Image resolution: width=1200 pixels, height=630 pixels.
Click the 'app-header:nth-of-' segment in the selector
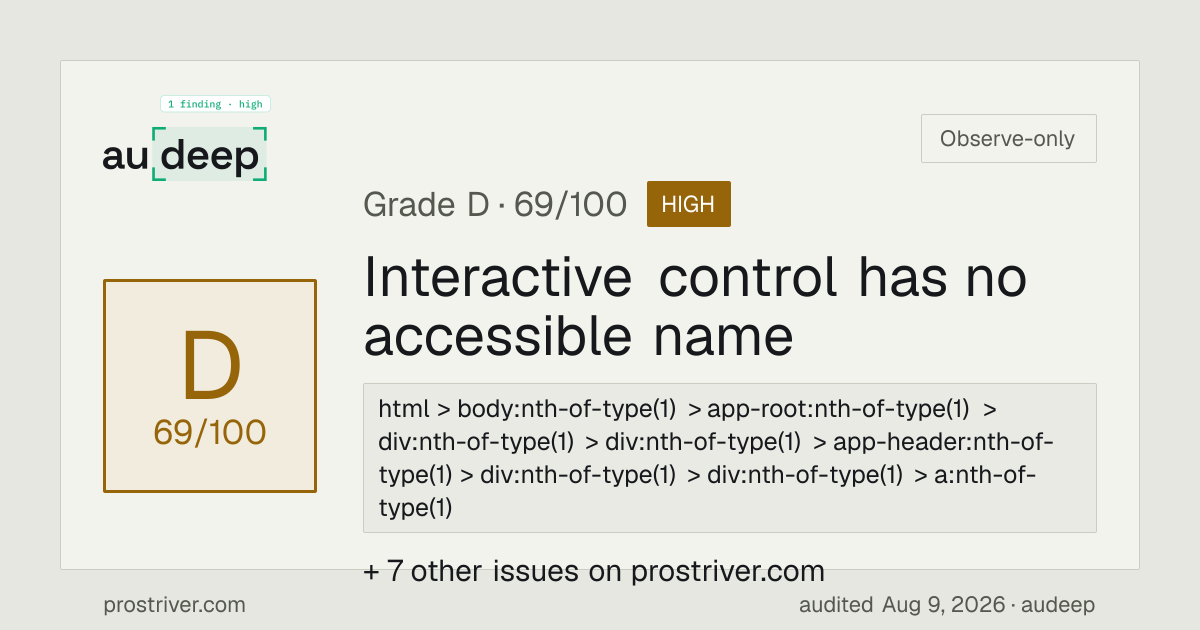[x=943, y=442]
